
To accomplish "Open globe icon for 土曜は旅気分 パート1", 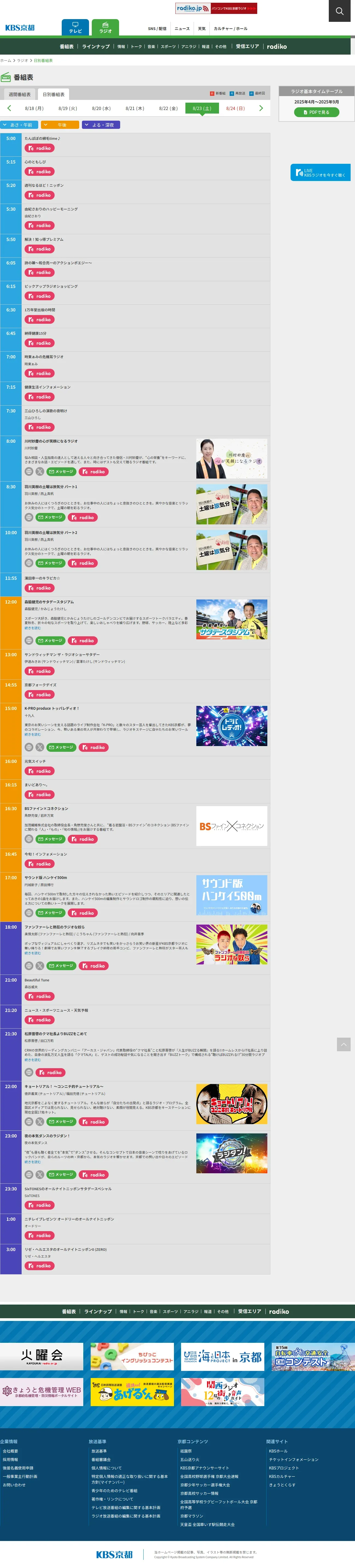I will (x=29, y=517).
